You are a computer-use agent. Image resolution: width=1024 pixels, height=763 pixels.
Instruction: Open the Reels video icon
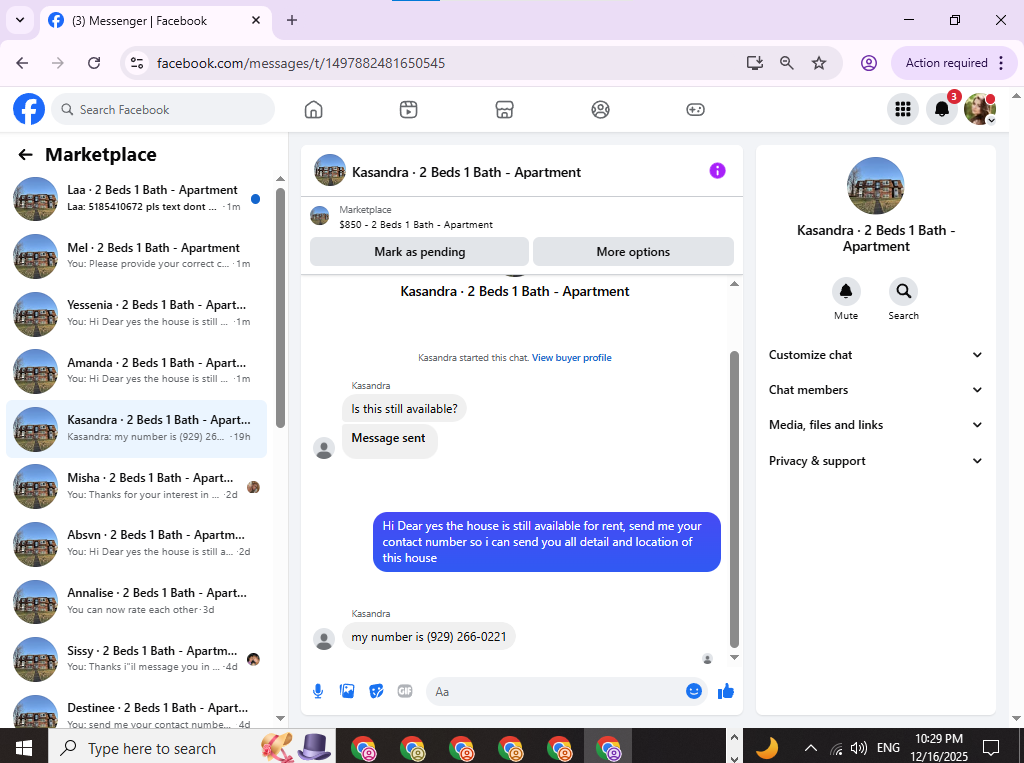coord(408,109)
